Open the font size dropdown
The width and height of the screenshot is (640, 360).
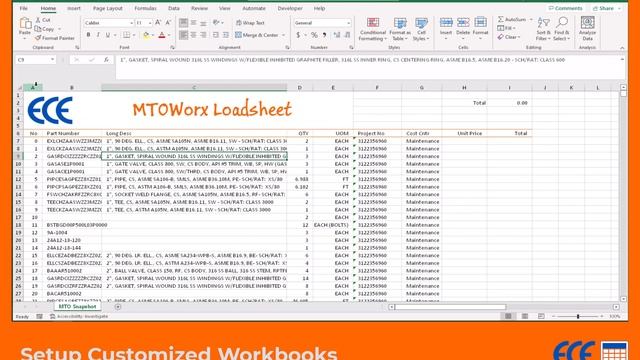click(150, 23)
